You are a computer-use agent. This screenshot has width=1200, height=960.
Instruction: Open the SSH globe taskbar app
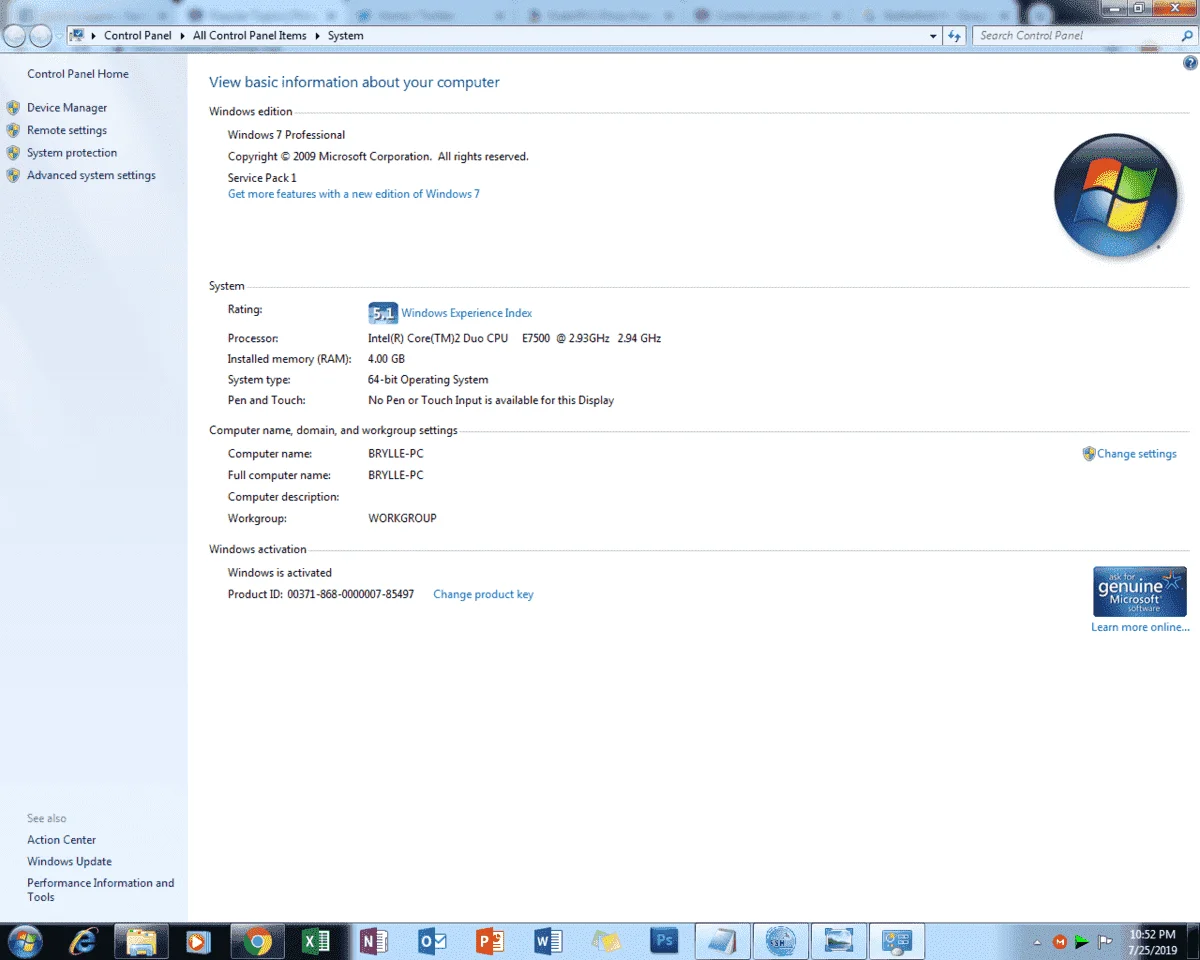point(780,941)
